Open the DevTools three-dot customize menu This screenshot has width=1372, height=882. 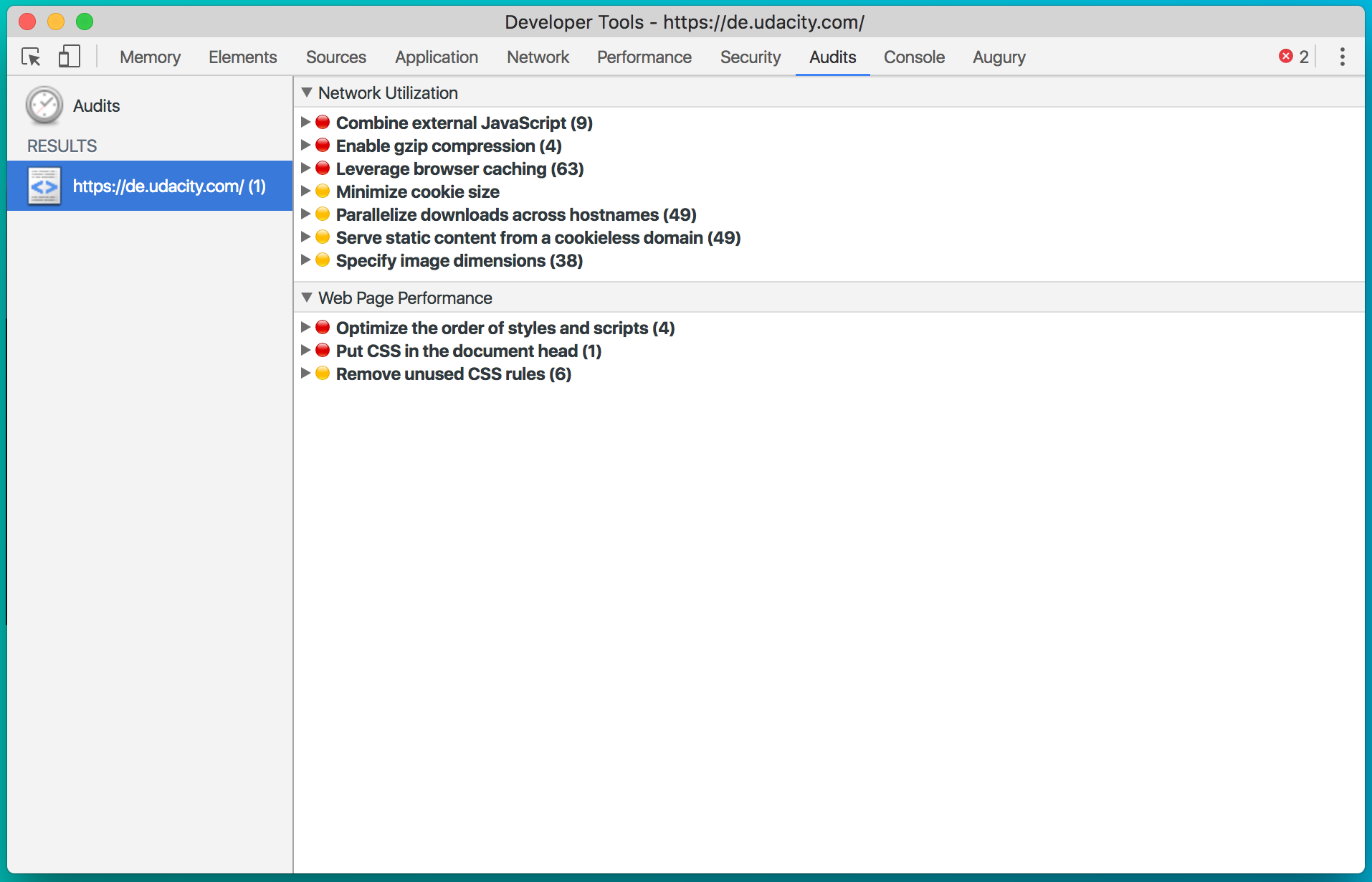[1342, 57]
